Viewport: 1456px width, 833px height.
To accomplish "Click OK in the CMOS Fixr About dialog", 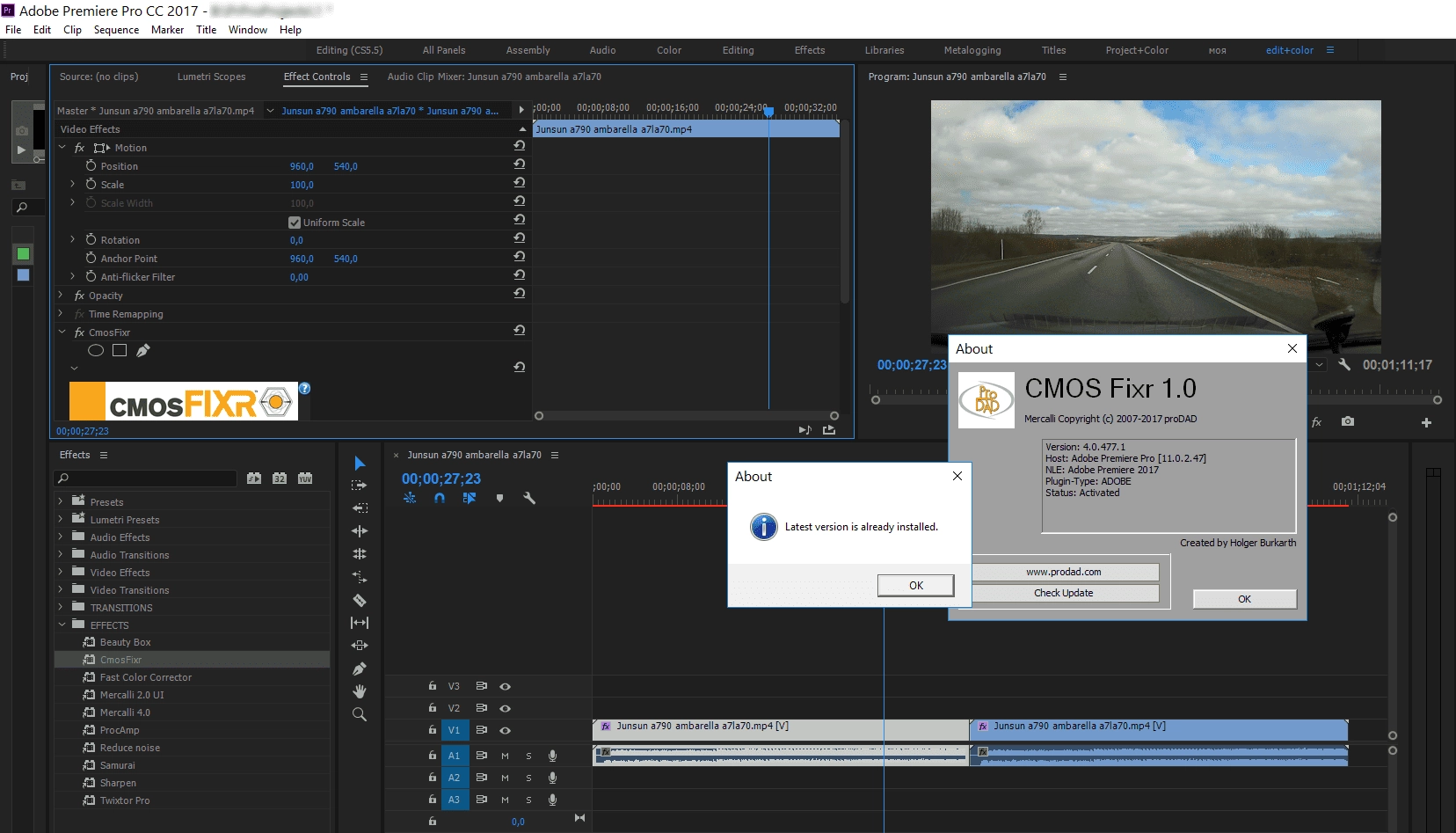I will (1244, 599).
